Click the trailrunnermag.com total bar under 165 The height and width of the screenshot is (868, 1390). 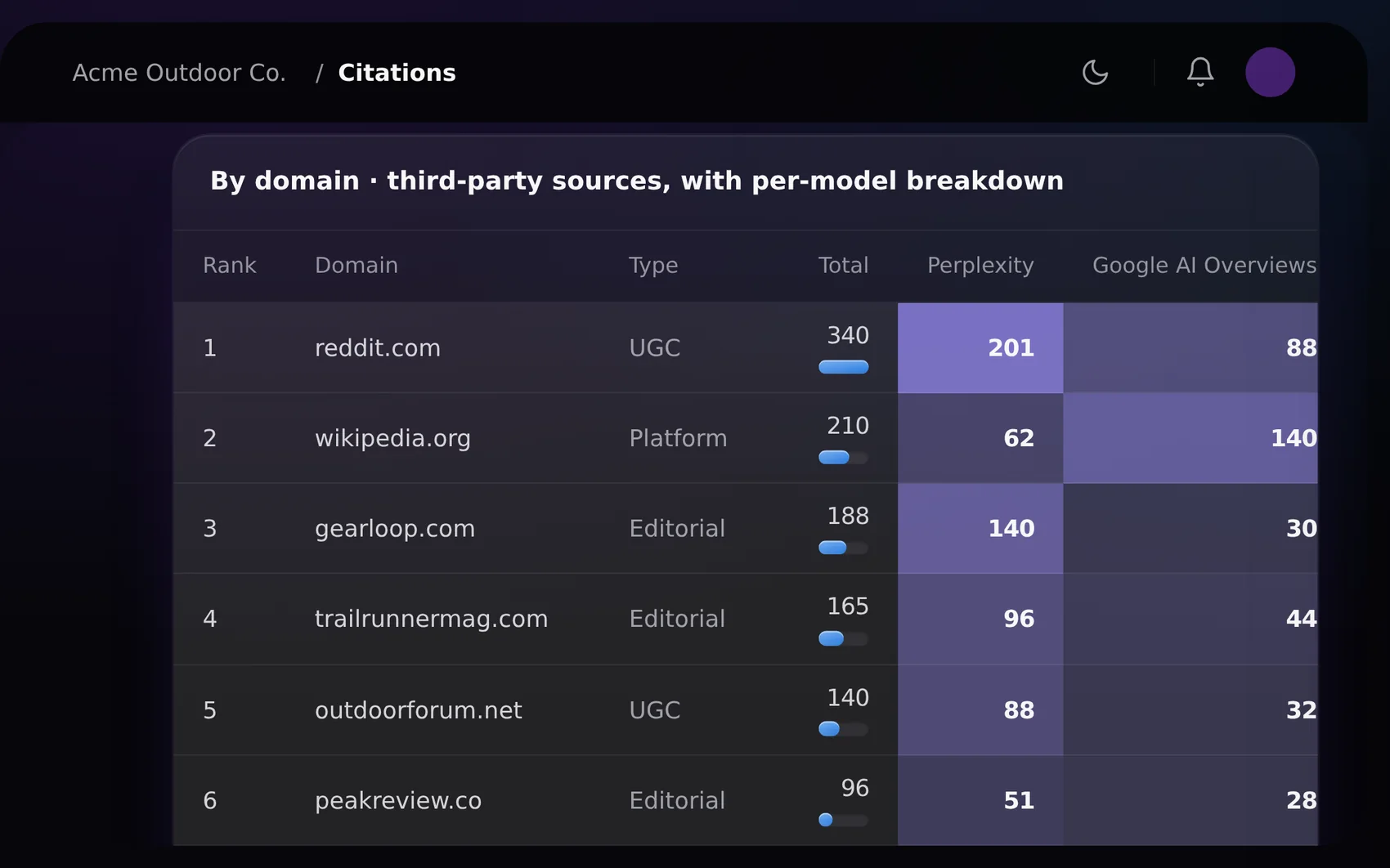(x=844, y=638)
